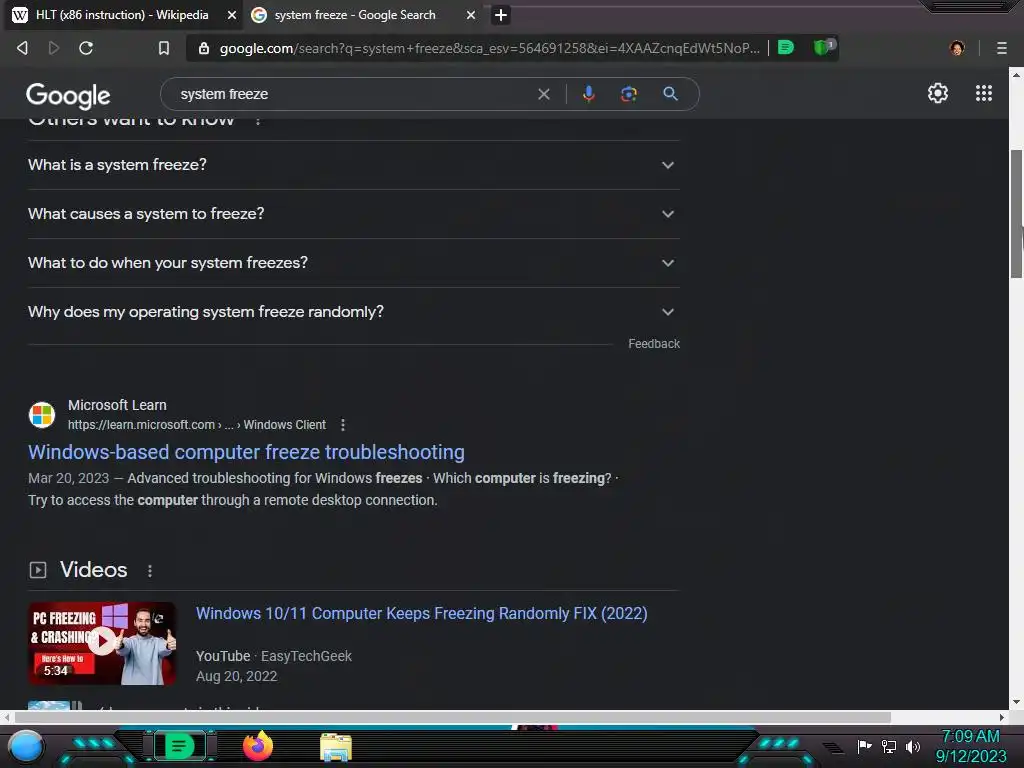
Task: Click the lock icon in address bar
Action: [204, 48]
